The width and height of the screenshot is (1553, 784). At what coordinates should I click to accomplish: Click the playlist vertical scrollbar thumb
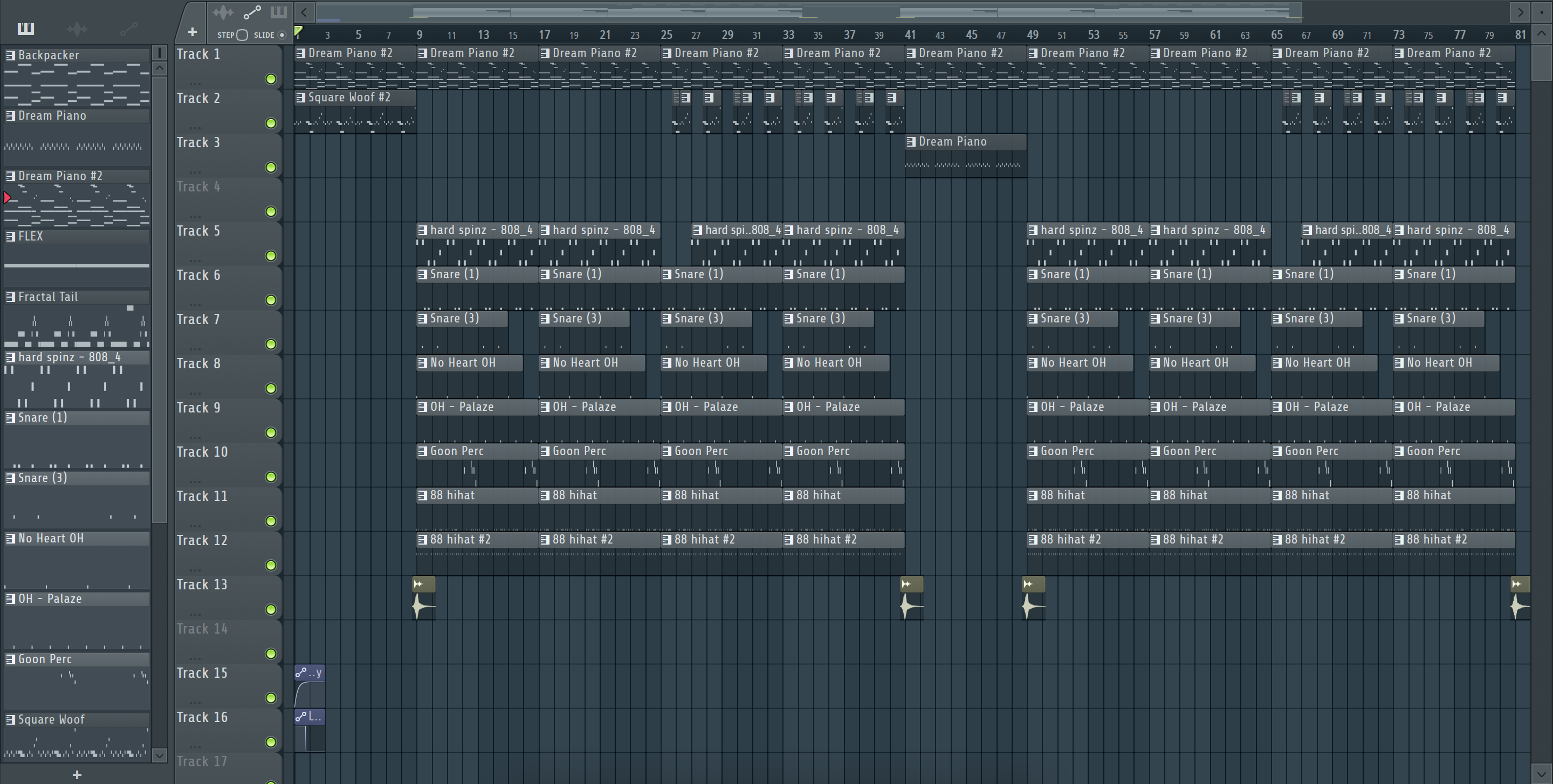pos(1541,62)
